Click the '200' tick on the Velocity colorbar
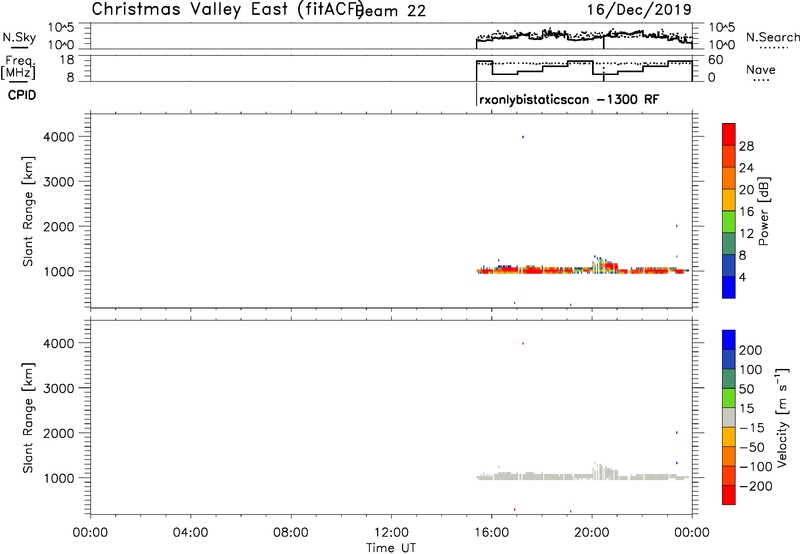Viewport: 800px width, 554px height. coord(751,350)
